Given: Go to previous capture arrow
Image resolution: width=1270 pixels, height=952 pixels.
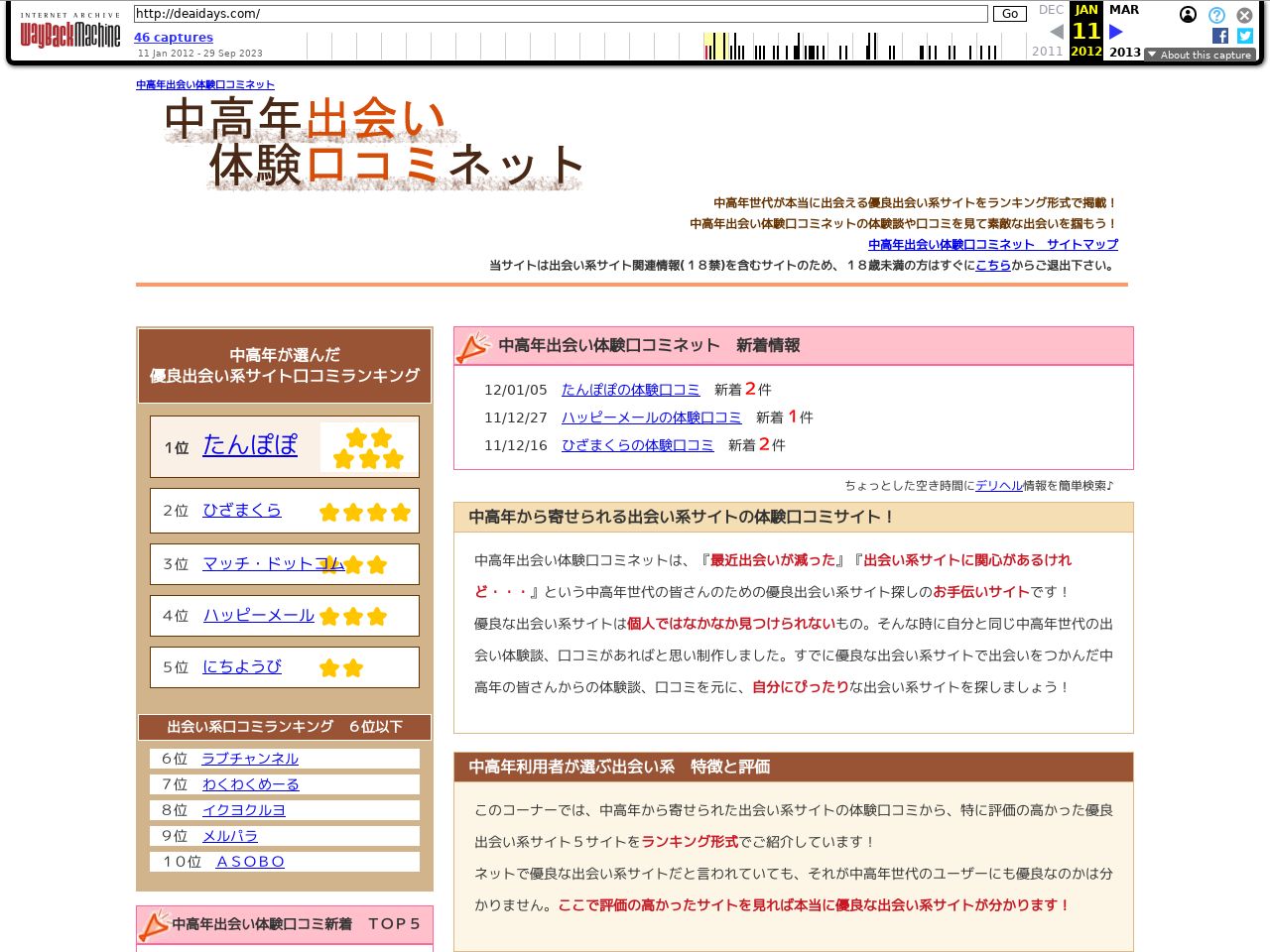Looking at the screenshot, I should click(x=1057, y=32).
